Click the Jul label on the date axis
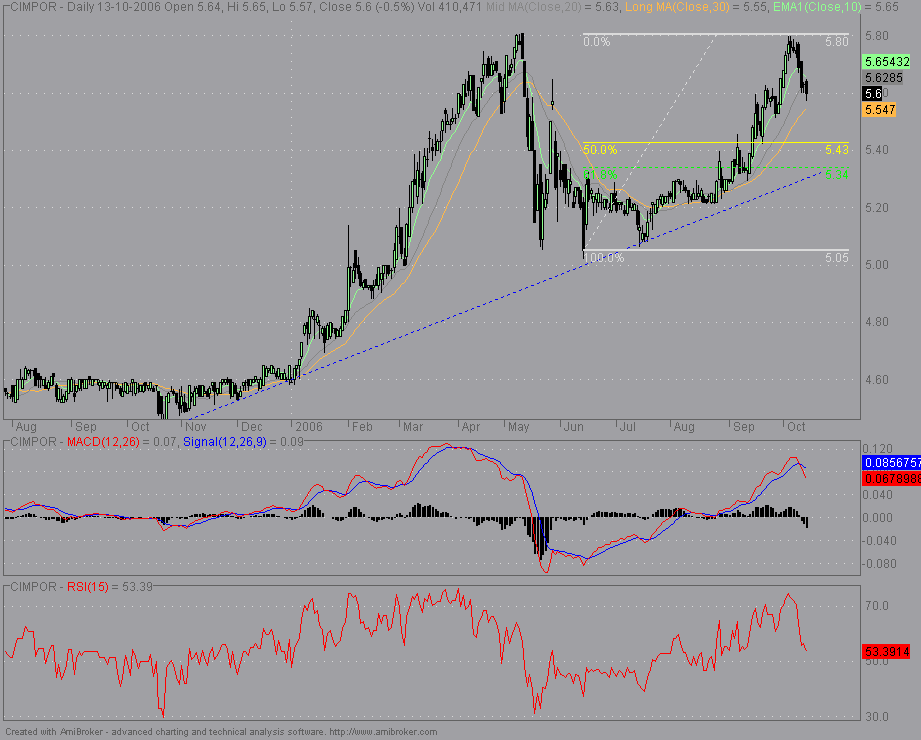The height and width of the screenshot is (740, 921). pyautogui.click(x=628, y=427)
